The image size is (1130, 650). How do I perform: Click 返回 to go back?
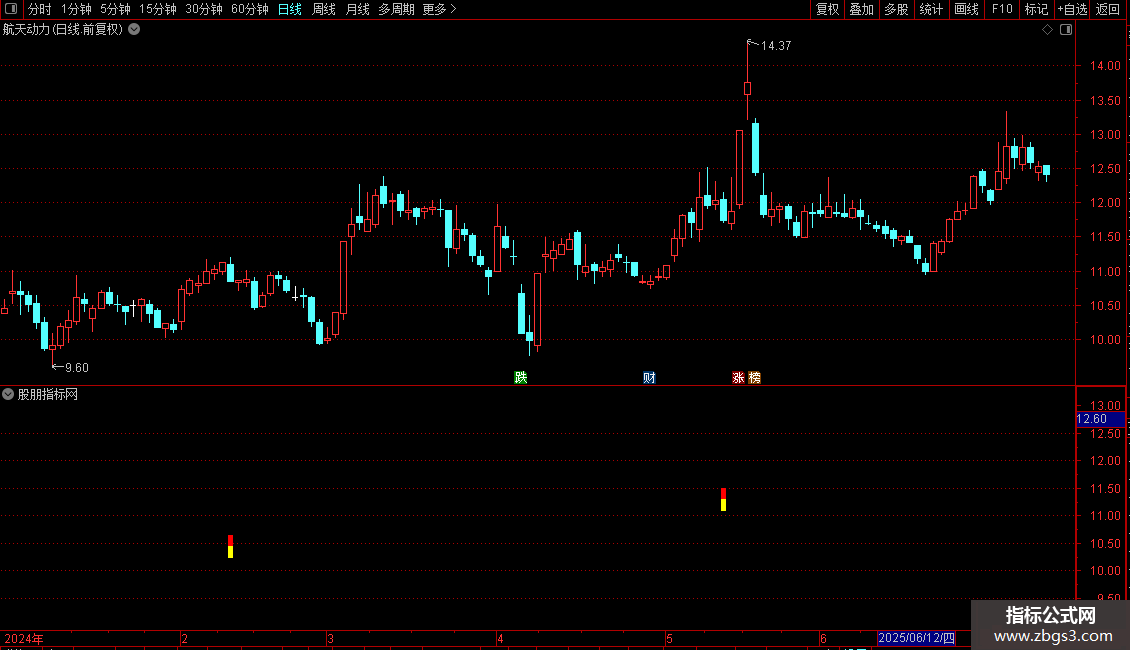pyautogui.click(x=1108, y=9)
